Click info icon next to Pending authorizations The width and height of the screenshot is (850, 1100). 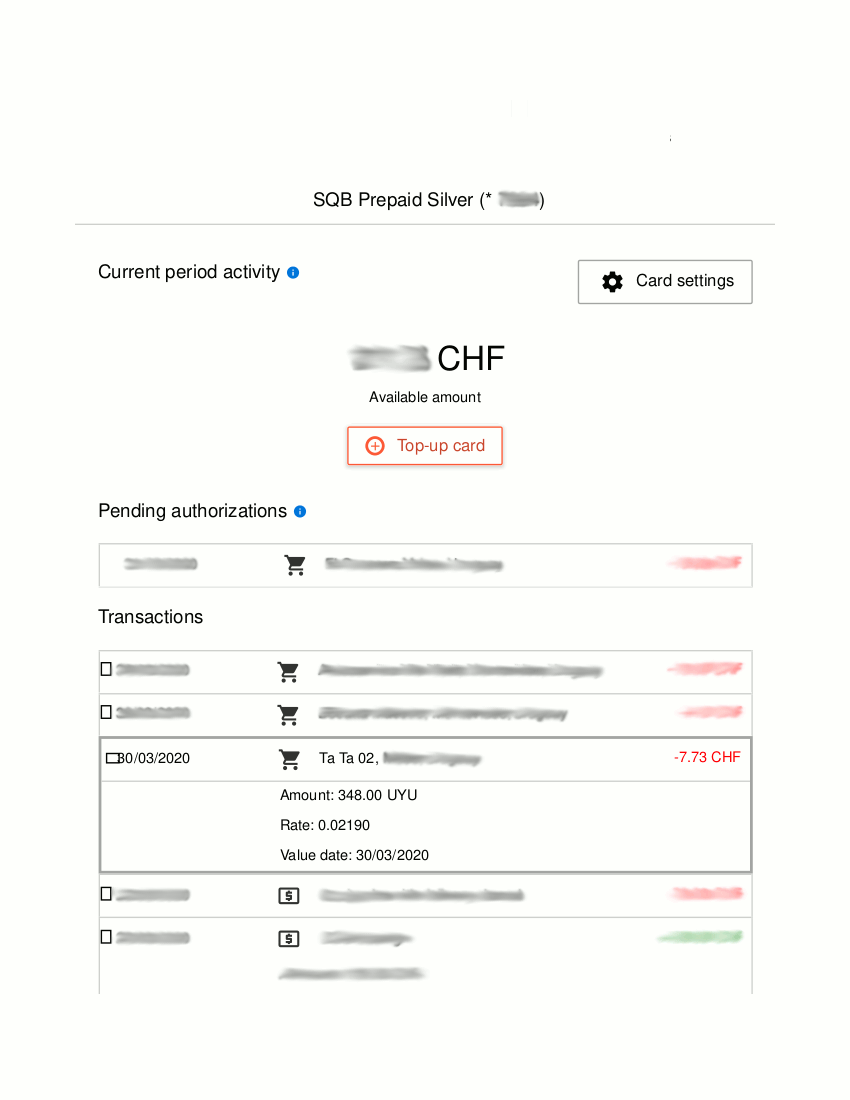(300, 511)
